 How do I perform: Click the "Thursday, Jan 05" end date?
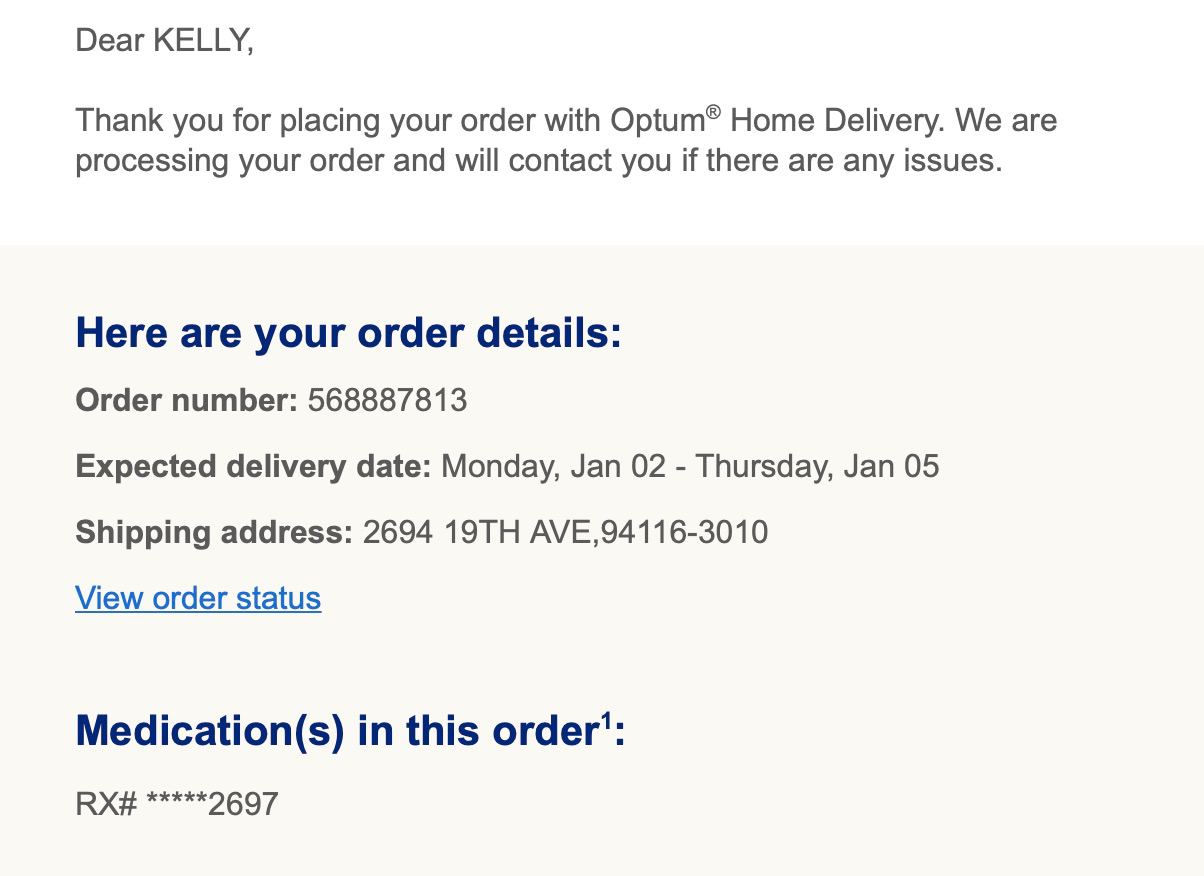817,467
